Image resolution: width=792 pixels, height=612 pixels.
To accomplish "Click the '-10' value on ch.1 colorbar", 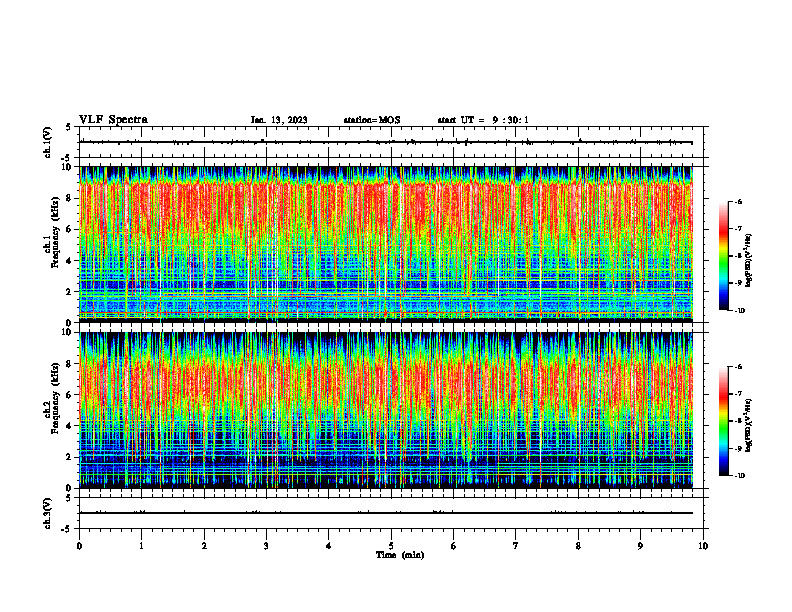I will [x=739, y=311].
